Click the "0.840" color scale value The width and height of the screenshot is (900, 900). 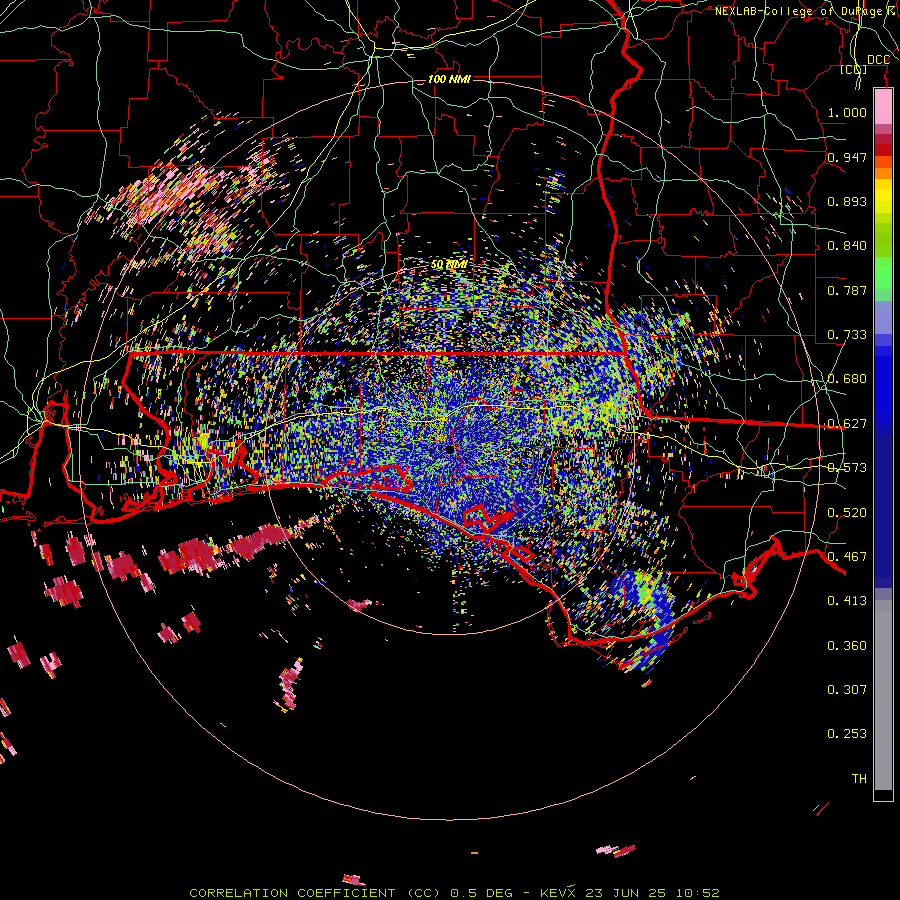point(847,246)
